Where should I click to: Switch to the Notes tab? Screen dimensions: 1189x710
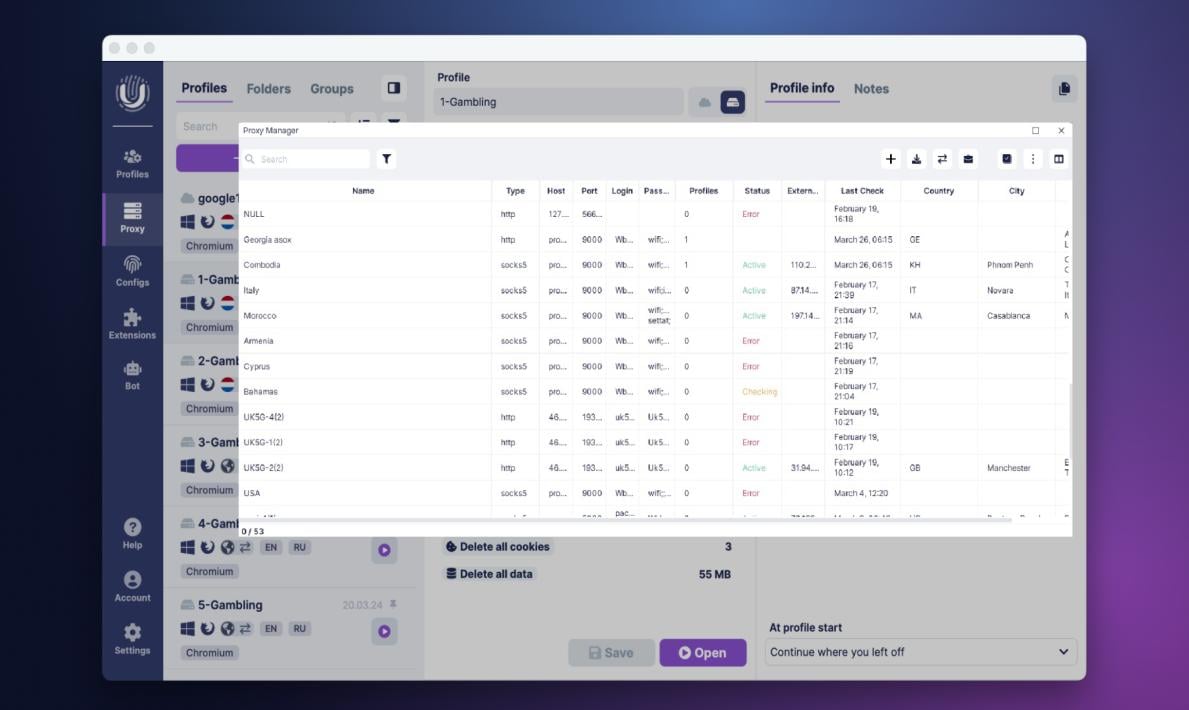coord(871,89)
